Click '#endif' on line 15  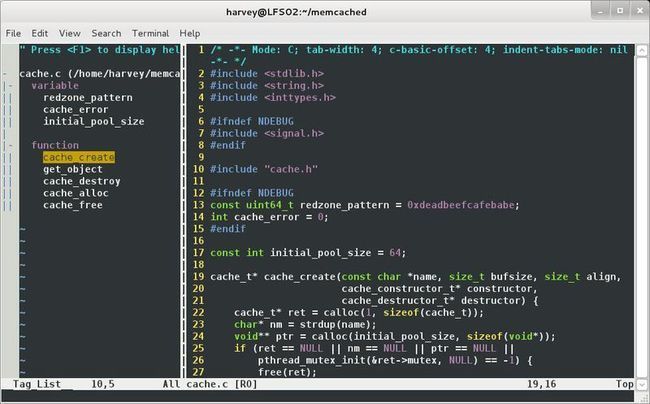(x=228, y=229)
